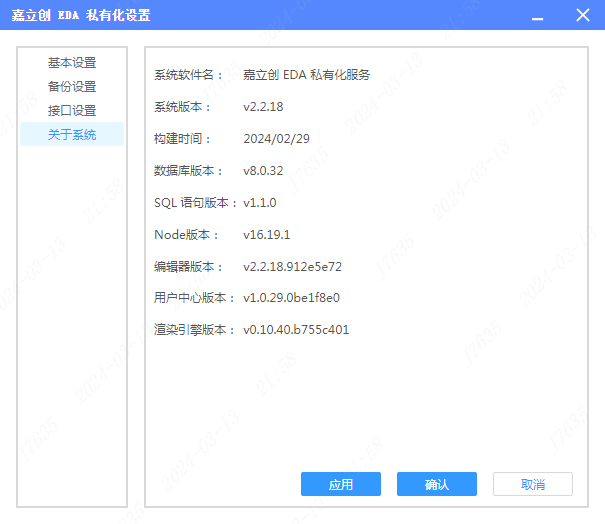Open the 基本设置 section
This screenshot has height=524, width=605.
click(x=72, y=63)
